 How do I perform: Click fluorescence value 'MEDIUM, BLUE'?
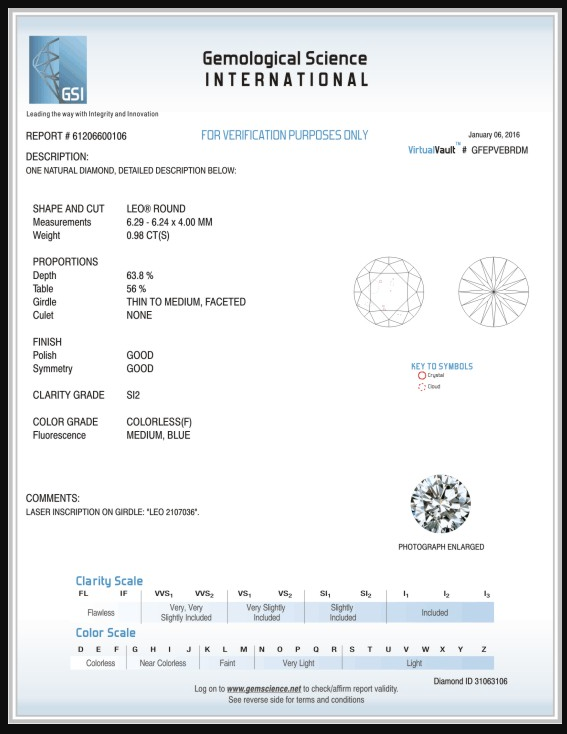point(158,435)
